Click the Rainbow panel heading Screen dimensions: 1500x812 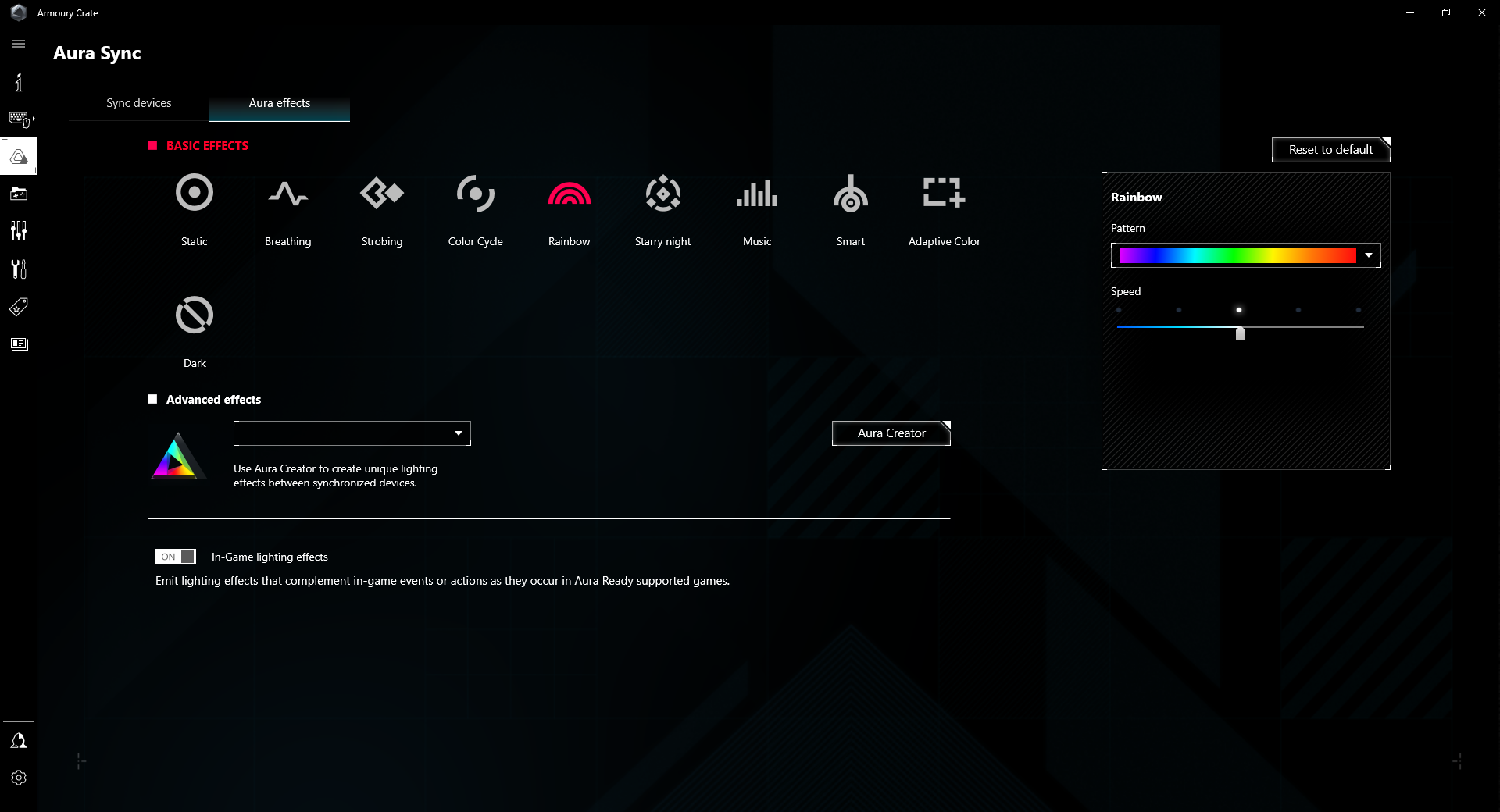tap(1136, 198)
